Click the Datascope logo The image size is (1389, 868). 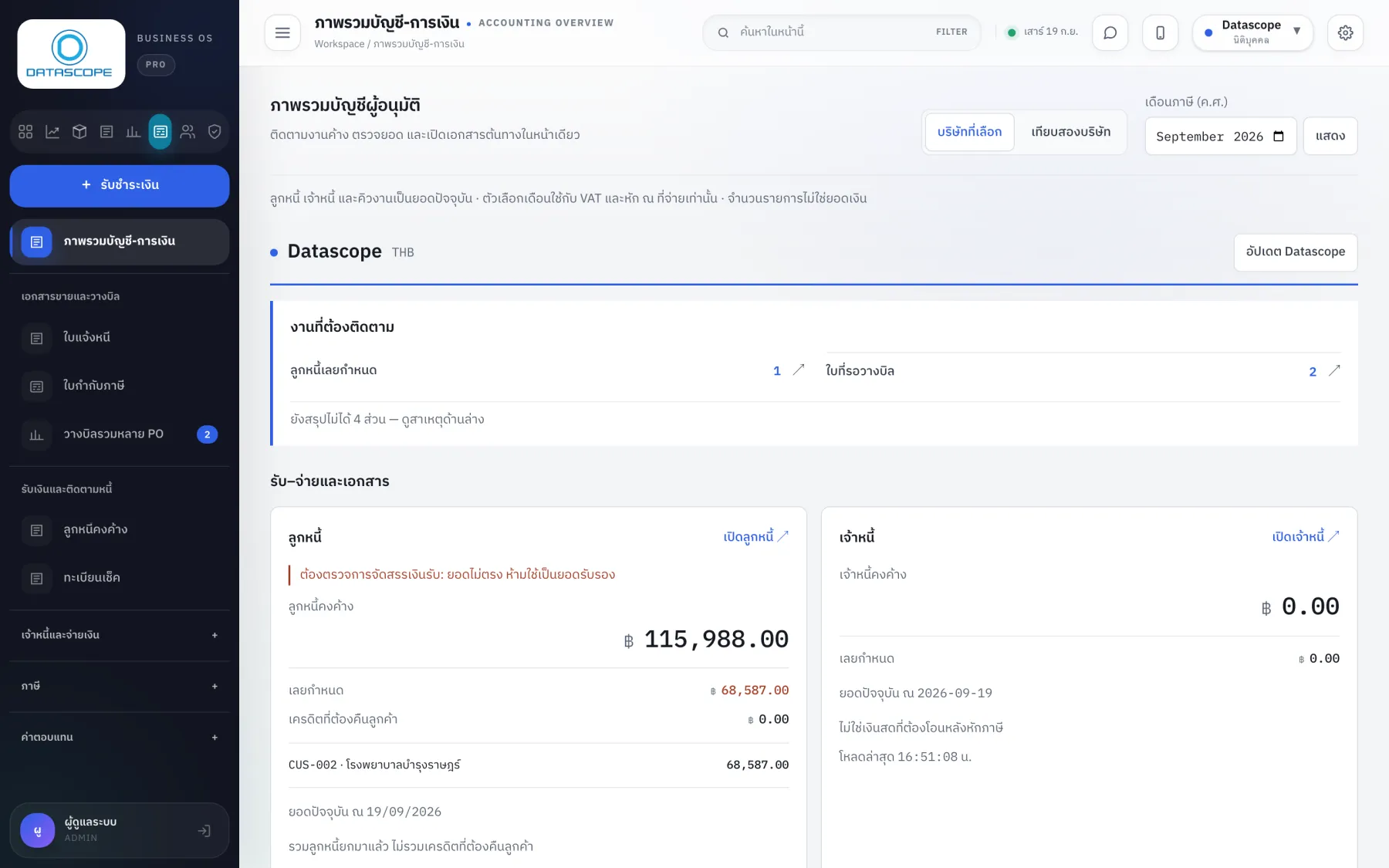pos(71,54)
